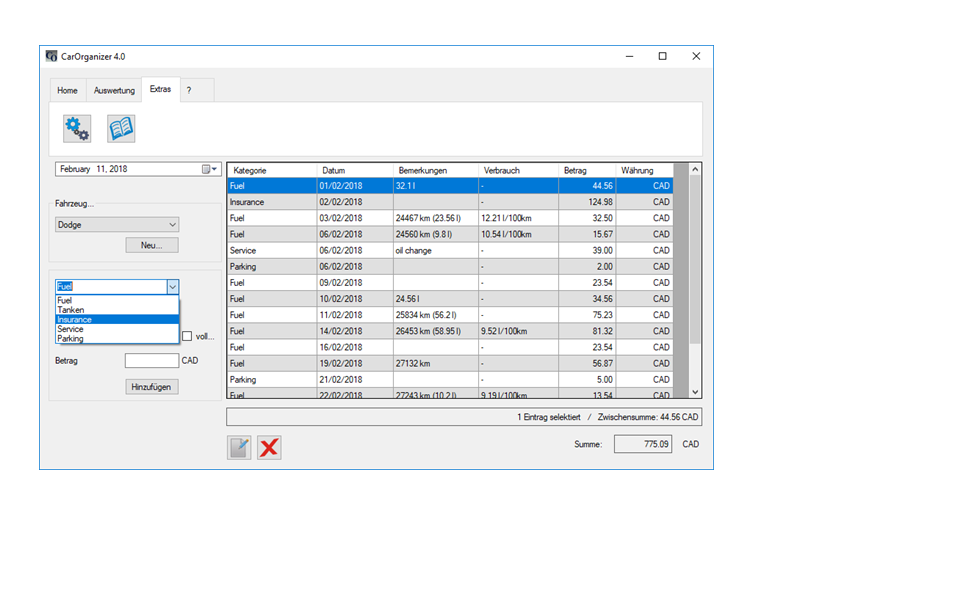Viewport: 960px width, 600px height.
Task: Delete entry with the red X icon
Action: pos(269,447)
